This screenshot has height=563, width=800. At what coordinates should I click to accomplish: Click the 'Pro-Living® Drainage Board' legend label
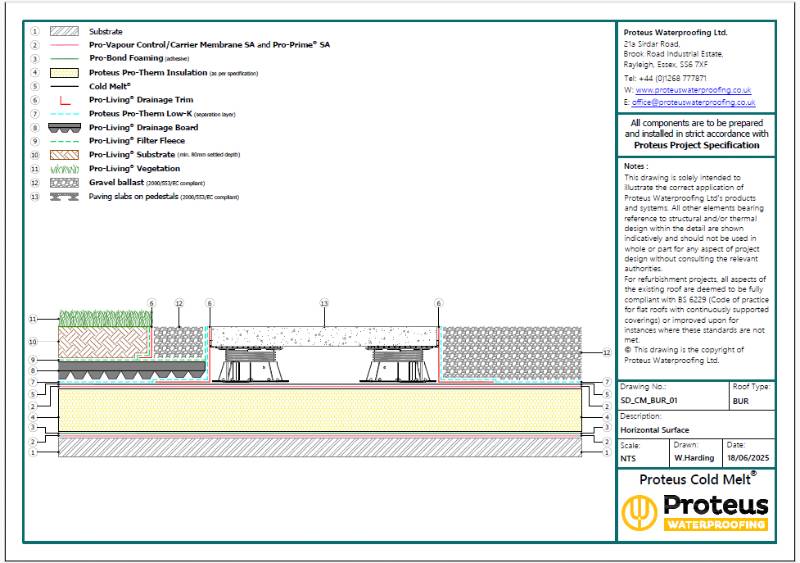(143, 128)
